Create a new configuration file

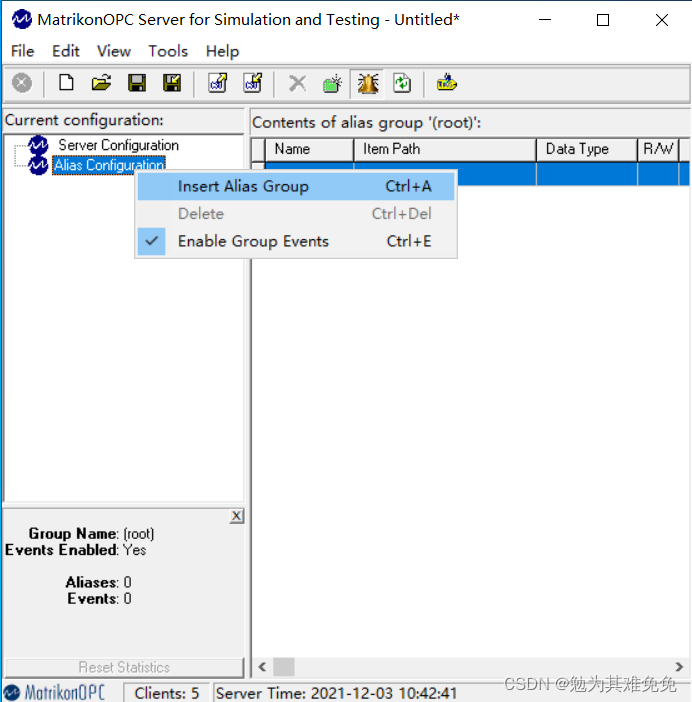coord(66,83)
